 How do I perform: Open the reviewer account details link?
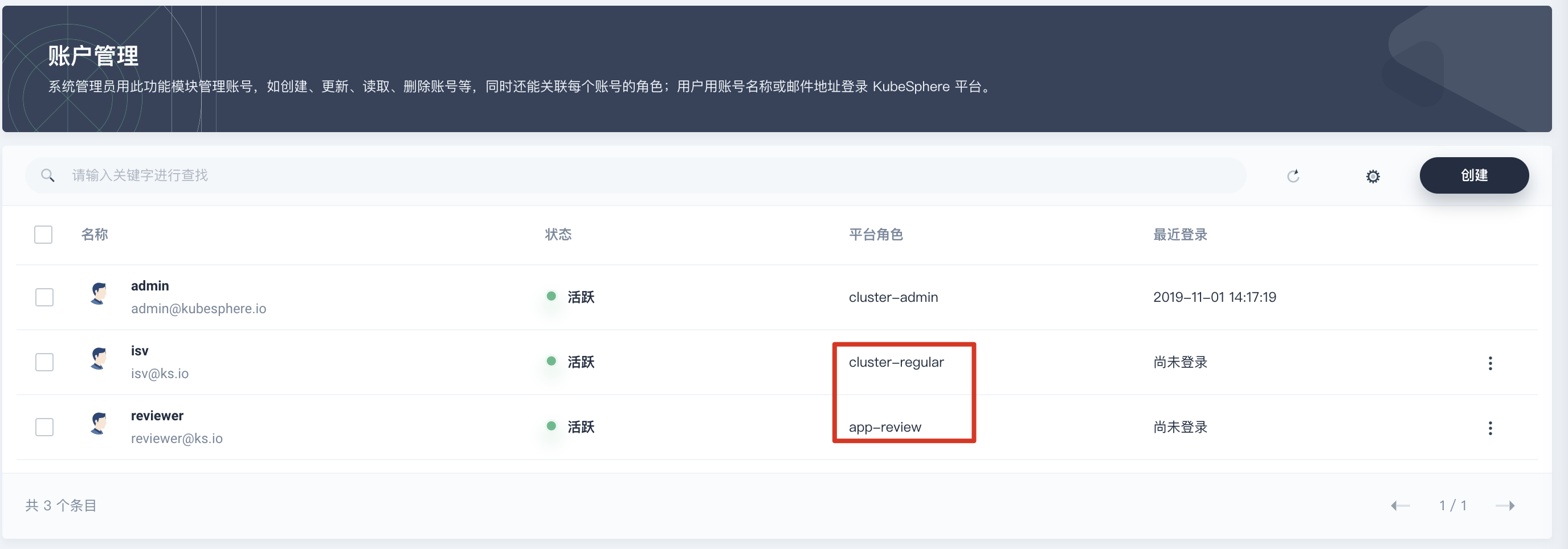tap(157, 416)
